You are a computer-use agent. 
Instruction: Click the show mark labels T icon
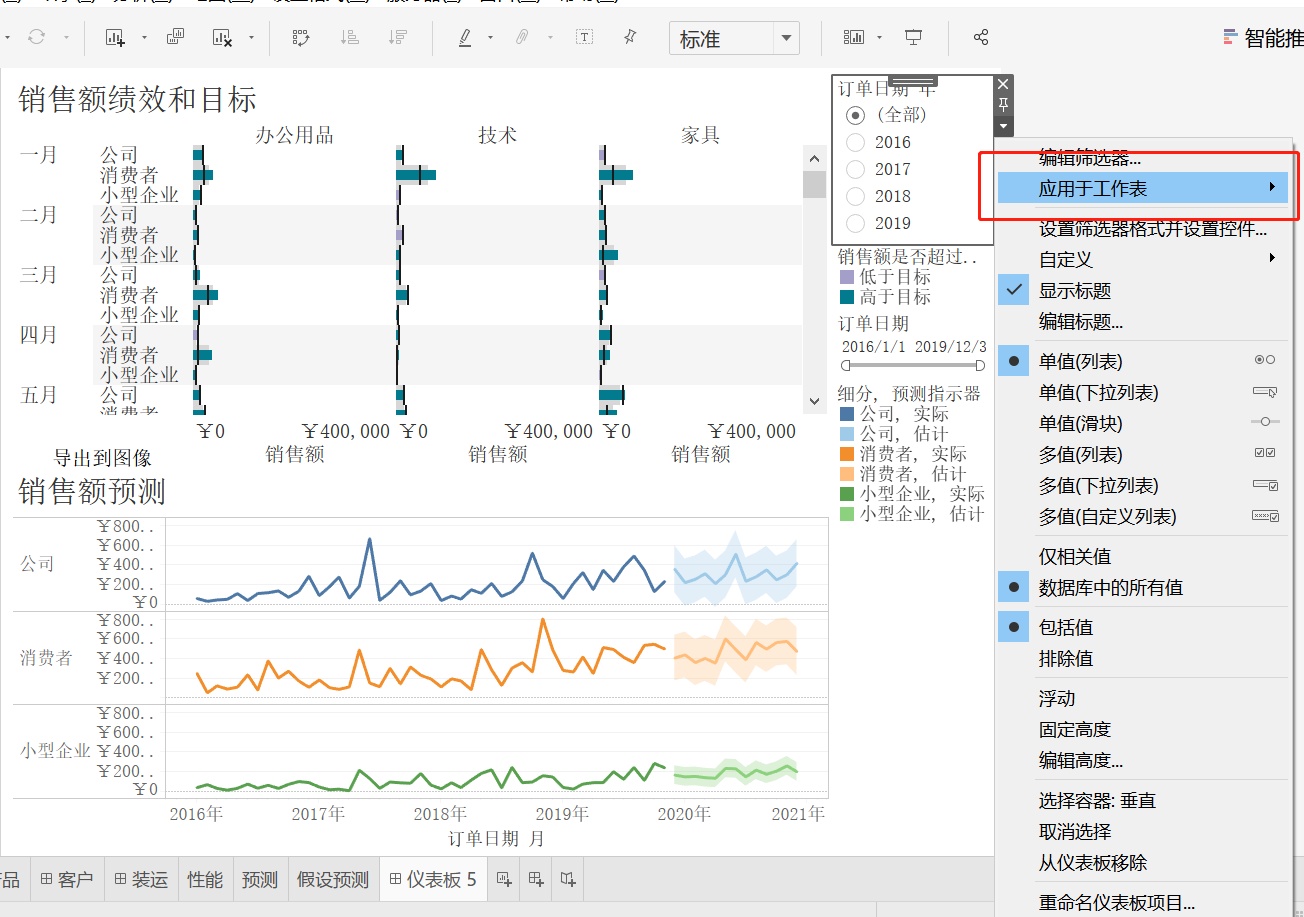click(x=584, y=38)
